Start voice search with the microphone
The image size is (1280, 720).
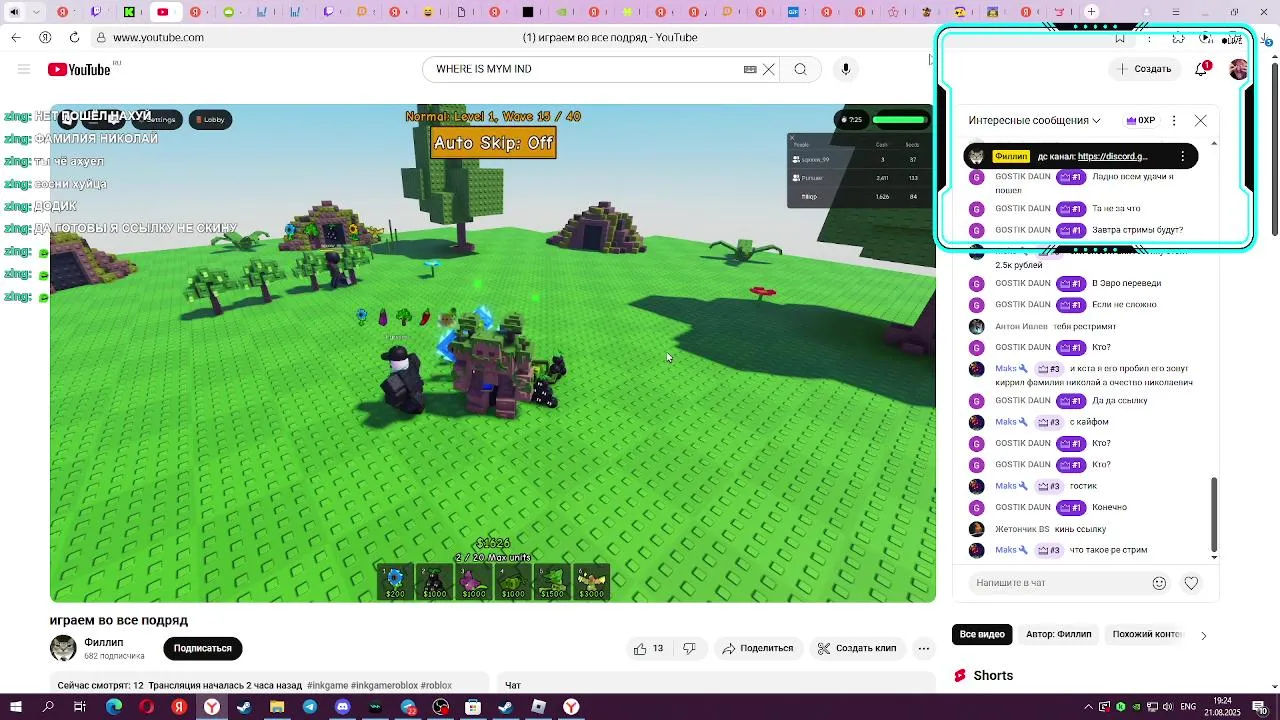pos(846,69)
